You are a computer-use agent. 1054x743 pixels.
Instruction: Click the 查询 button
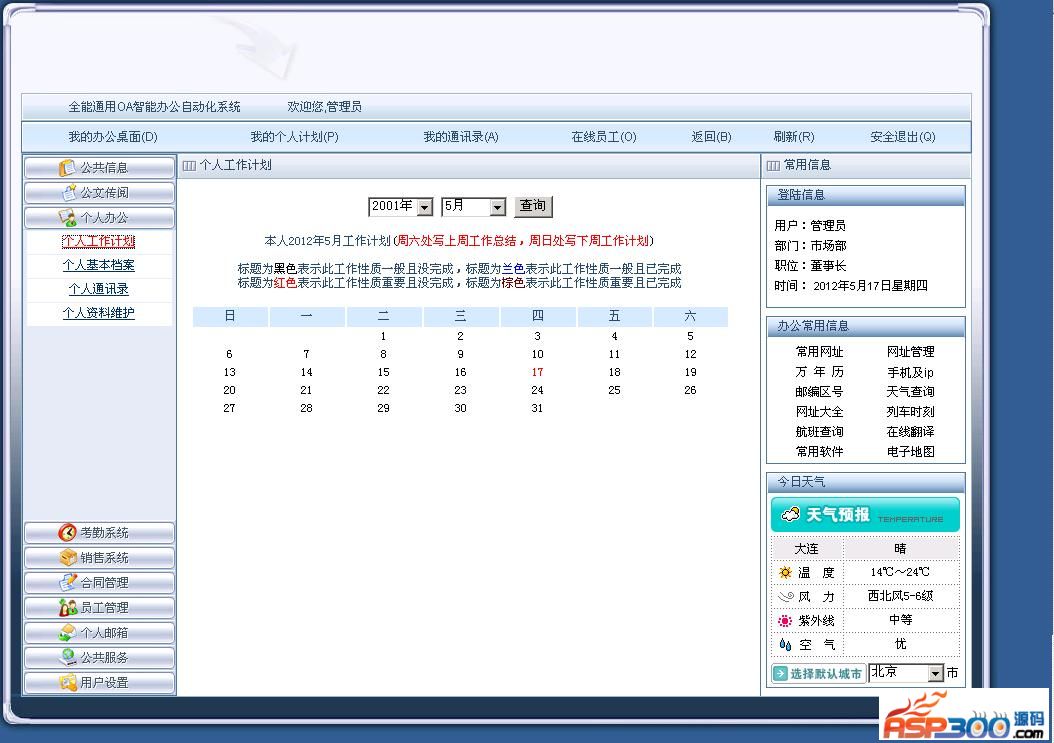532,206
